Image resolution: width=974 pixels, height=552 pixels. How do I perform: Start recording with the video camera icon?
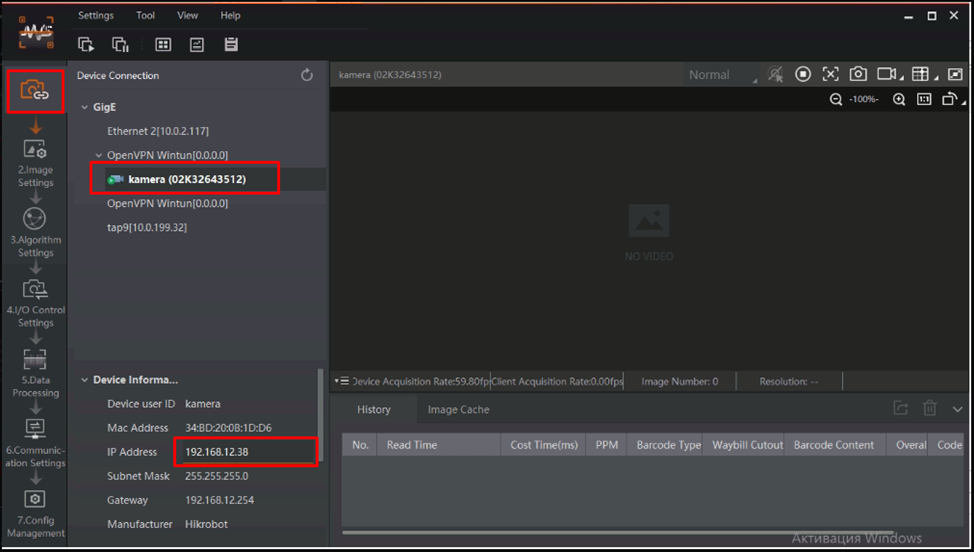pyautogui.click(x=886, y=75)
